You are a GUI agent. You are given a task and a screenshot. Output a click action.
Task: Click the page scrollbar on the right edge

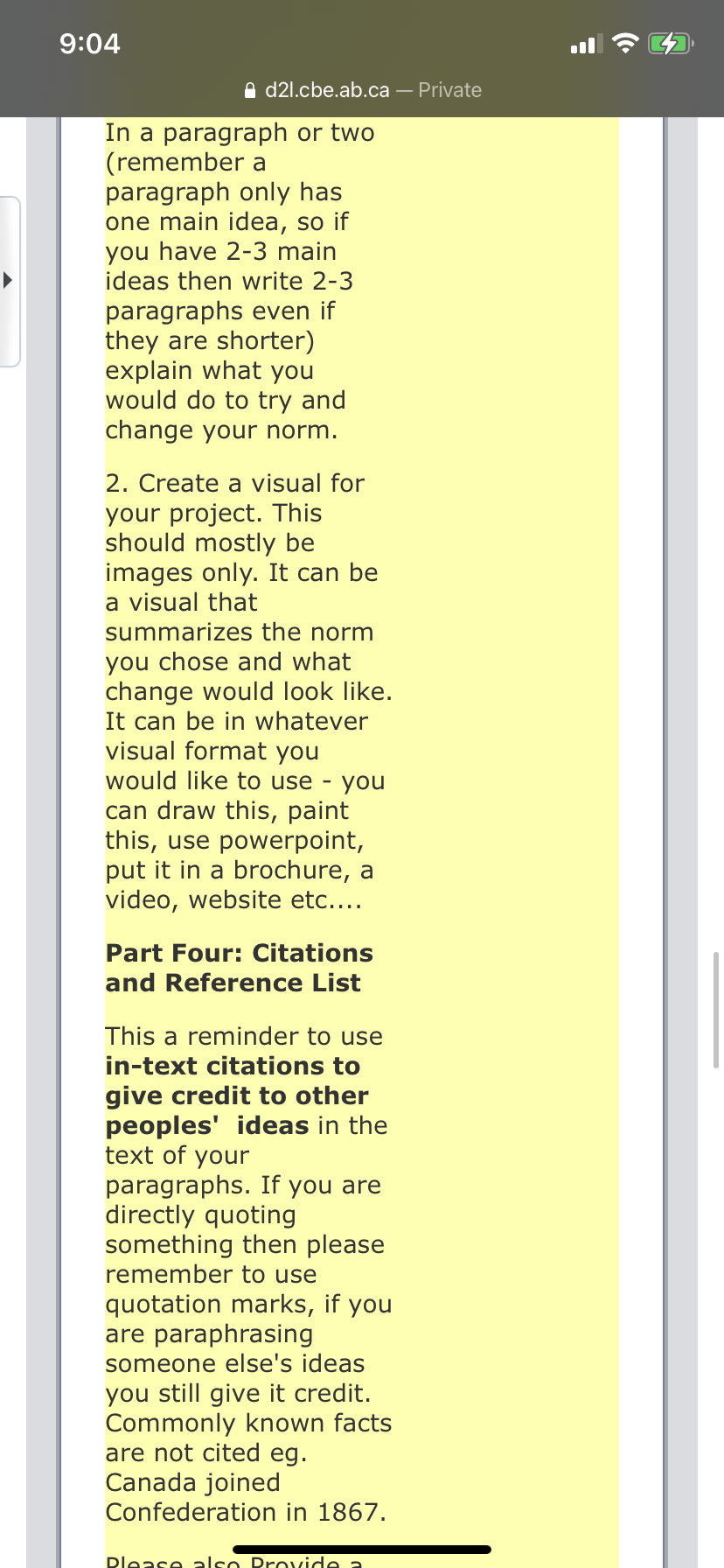[x=716, y=1011]
